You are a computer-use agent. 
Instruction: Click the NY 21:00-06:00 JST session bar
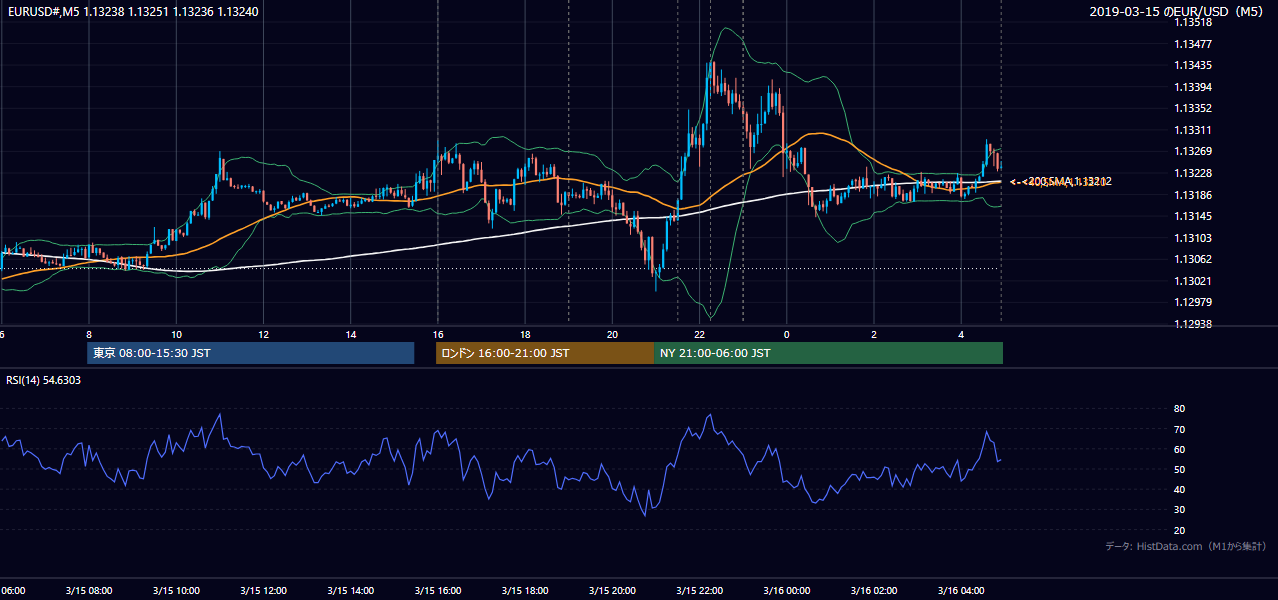click(828, 353)
